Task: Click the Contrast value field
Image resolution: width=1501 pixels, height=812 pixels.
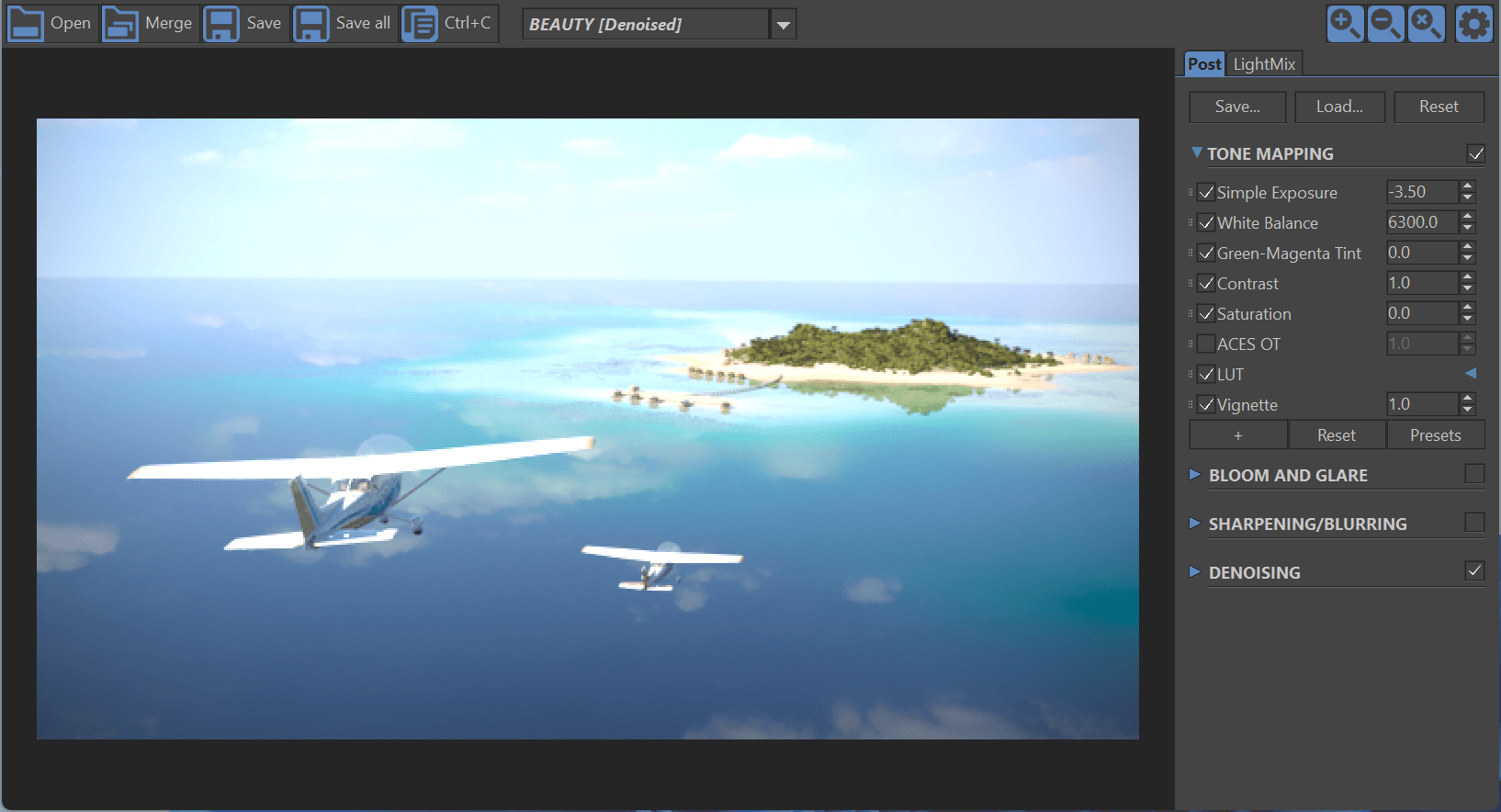Action: pyautogui.click(x=1421, y=283)
